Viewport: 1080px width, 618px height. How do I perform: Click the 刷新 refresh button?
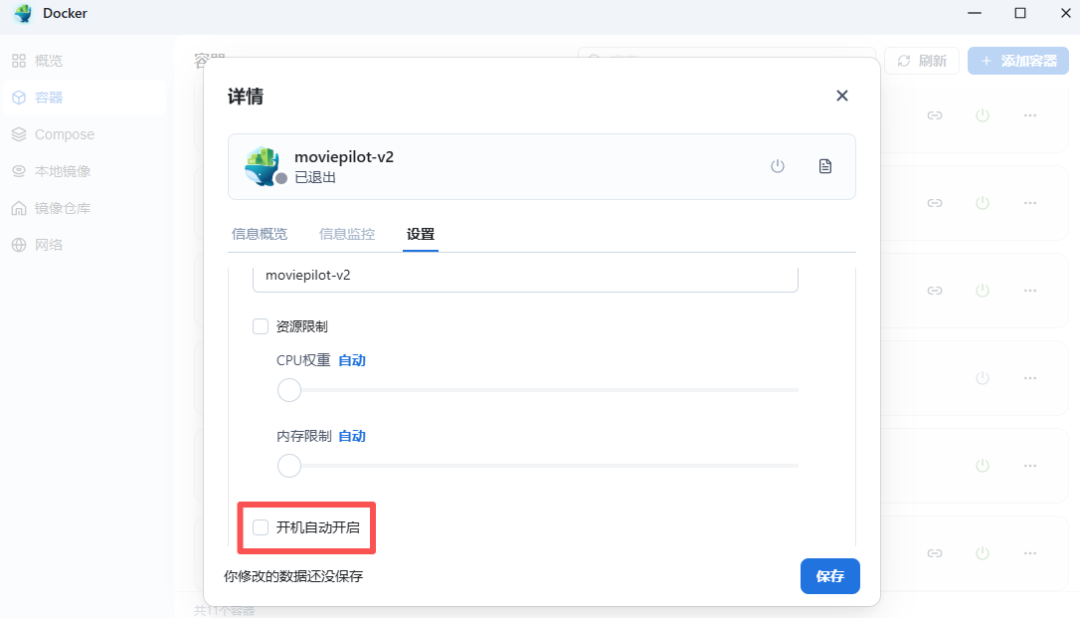(x=921, y=60)
